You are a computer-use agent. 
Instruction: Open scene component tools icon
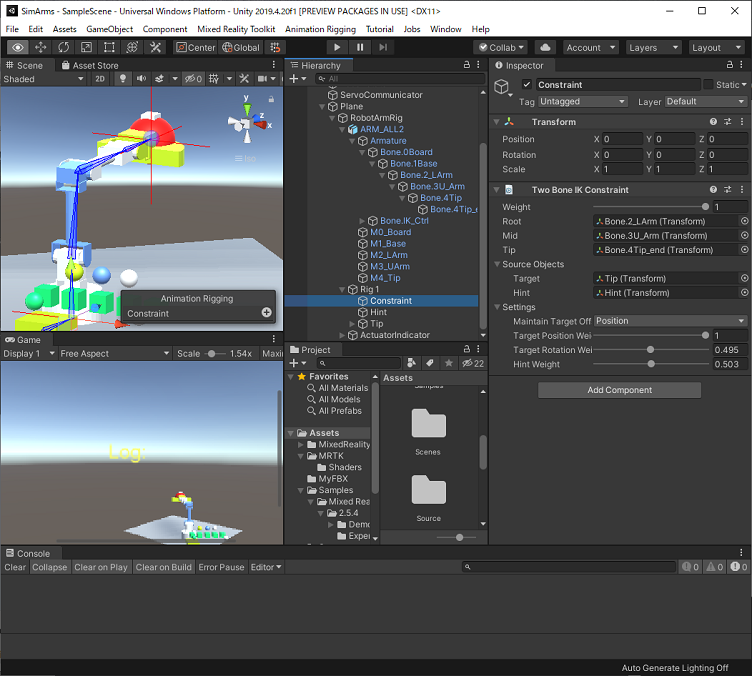[244, 79]
